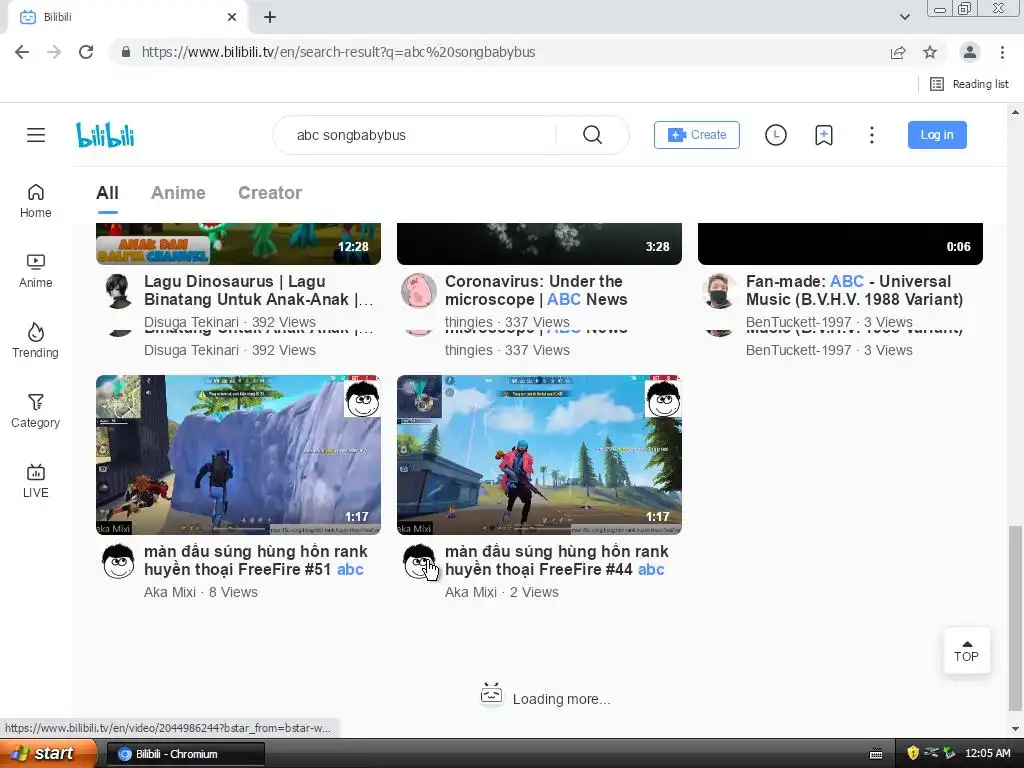1024x768 pixels.
Task: Jump back with the TOP button
Action: [x=967, y=650]
